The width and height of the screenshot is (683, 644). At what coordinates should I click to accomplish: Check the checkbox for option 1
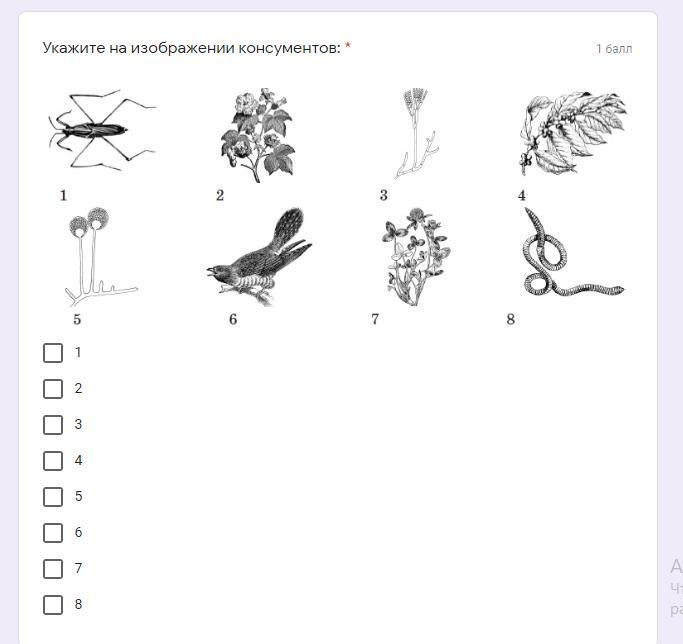pyautogui.click(x=53, y=353)
